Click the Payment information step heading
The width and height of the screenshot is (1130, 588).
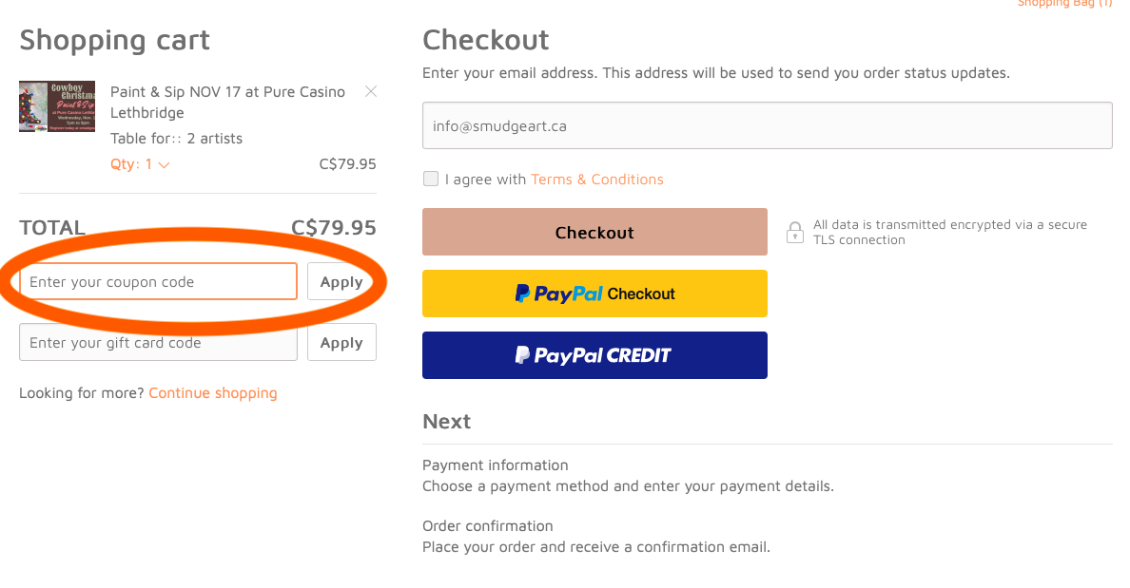pos(495,466)
